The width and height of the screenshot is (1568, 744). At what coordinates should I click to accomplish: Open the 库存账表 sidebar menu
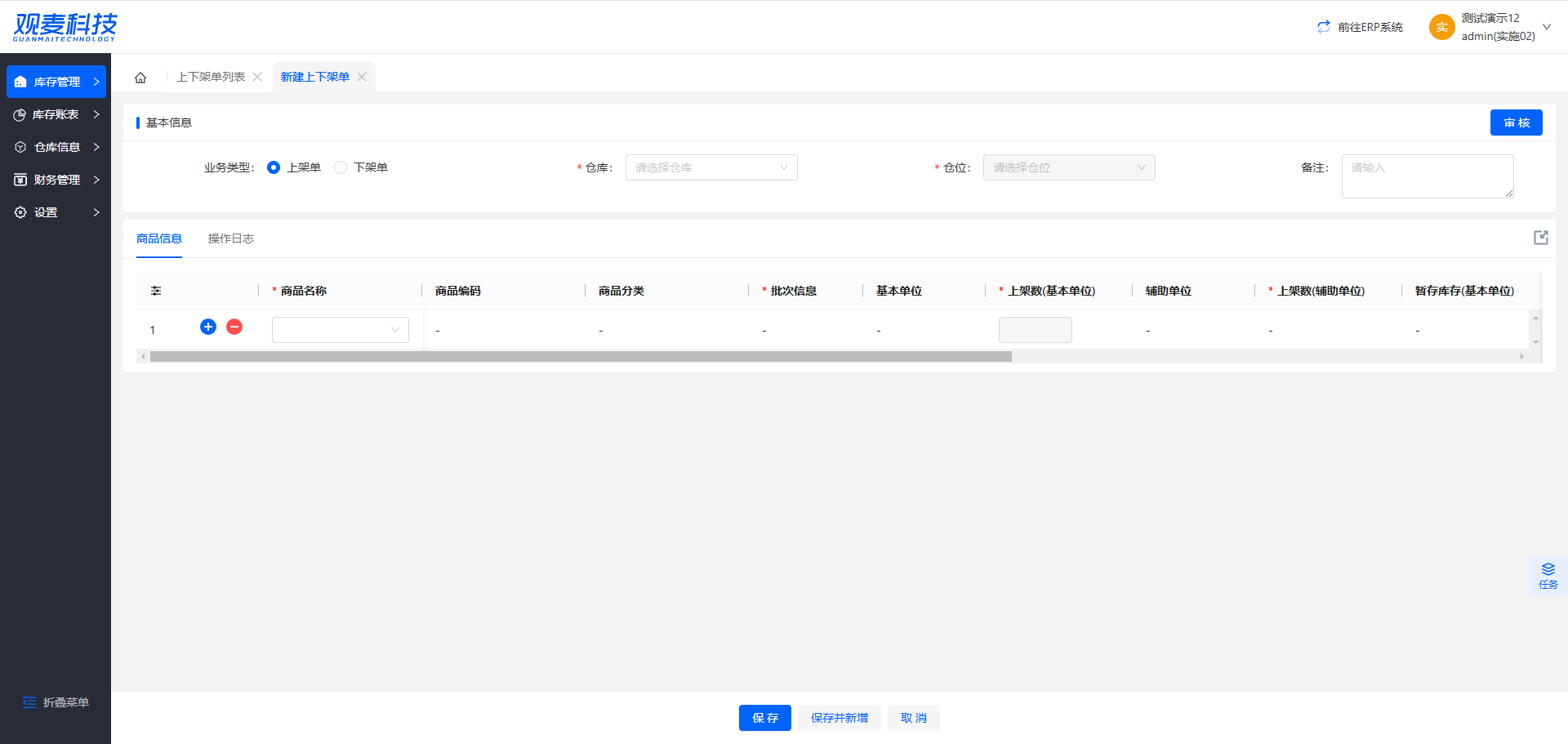(56, 114)
